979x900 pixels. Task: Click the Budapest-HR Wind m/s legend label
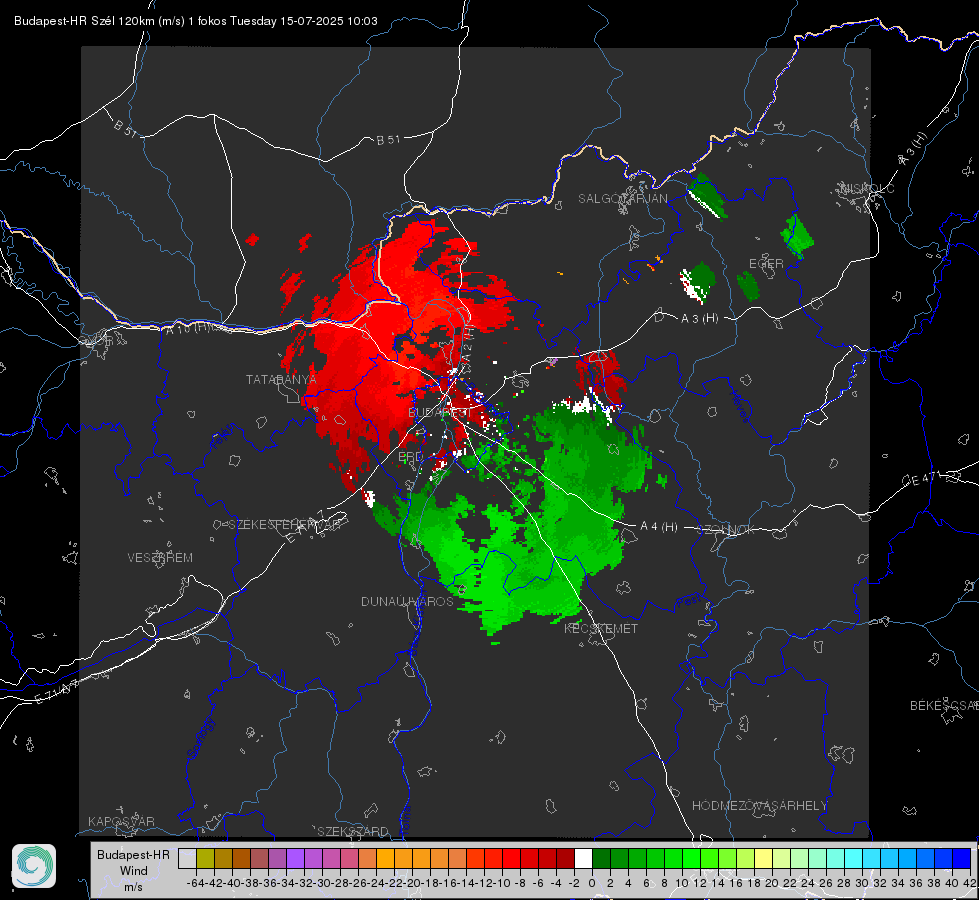[x=134, y=871]
